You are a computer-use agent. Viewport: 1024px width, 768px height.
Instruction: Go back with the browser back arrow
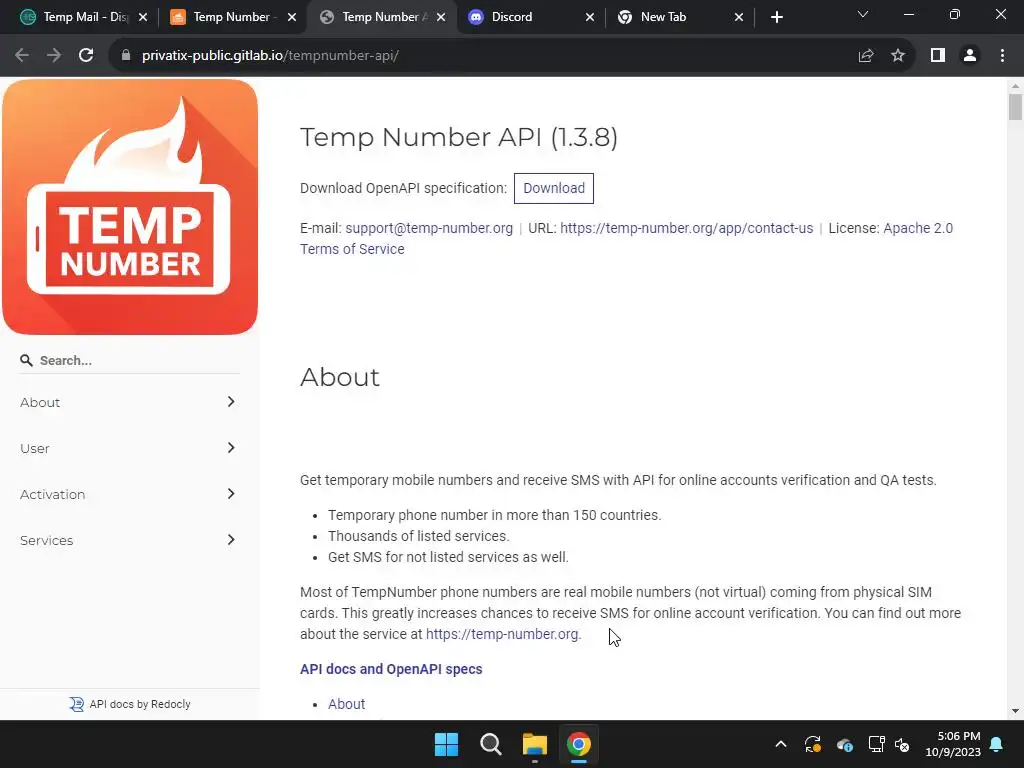point(22,56)
